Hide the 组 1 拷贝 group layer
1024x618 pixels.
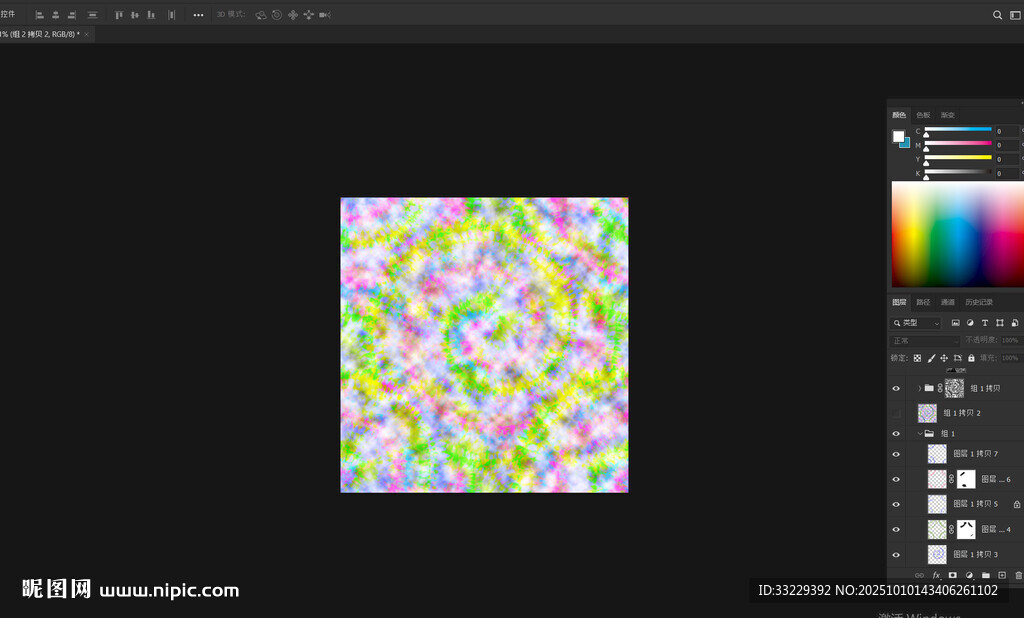click(896, 389)
